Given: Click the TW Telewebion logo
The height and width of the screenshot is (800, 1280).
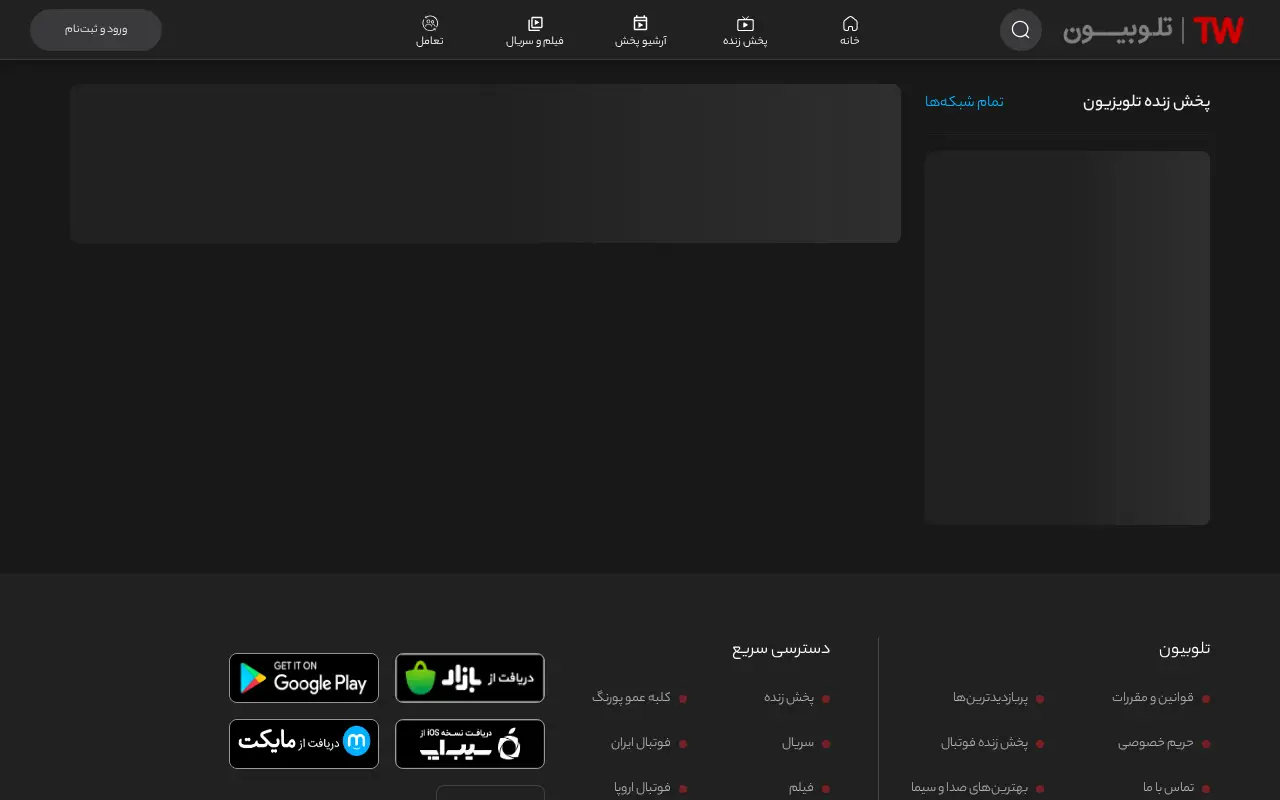Looking at the screenshot, I should click(1153, 31).
